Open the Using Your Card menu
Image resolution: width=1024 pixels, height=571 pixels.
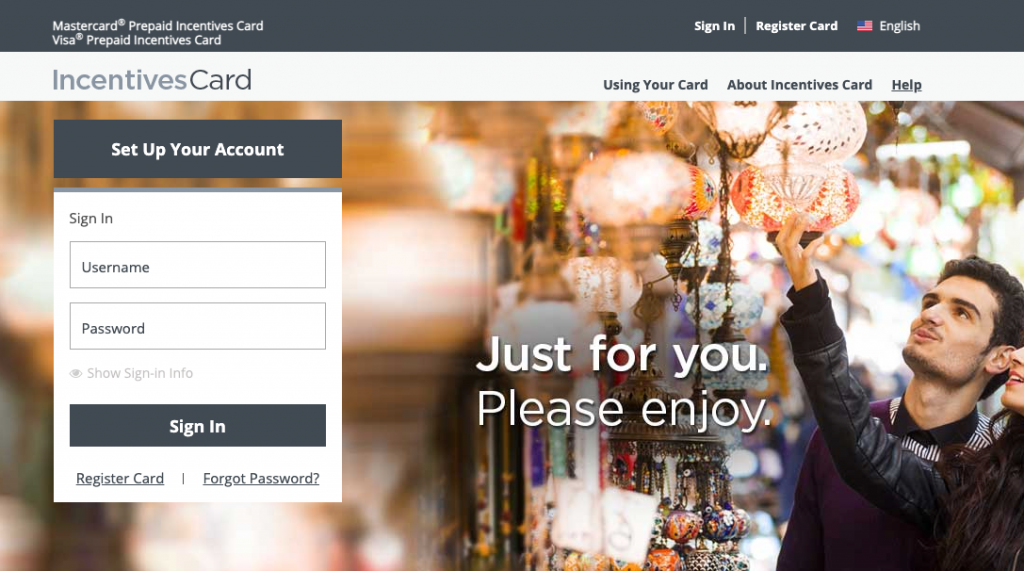click(x=655, y=85)
